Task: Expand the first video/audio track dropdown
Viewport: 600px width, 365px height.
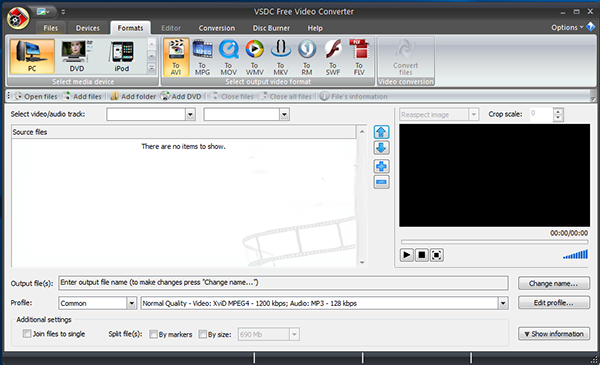Action: click(x=190, y=114)
